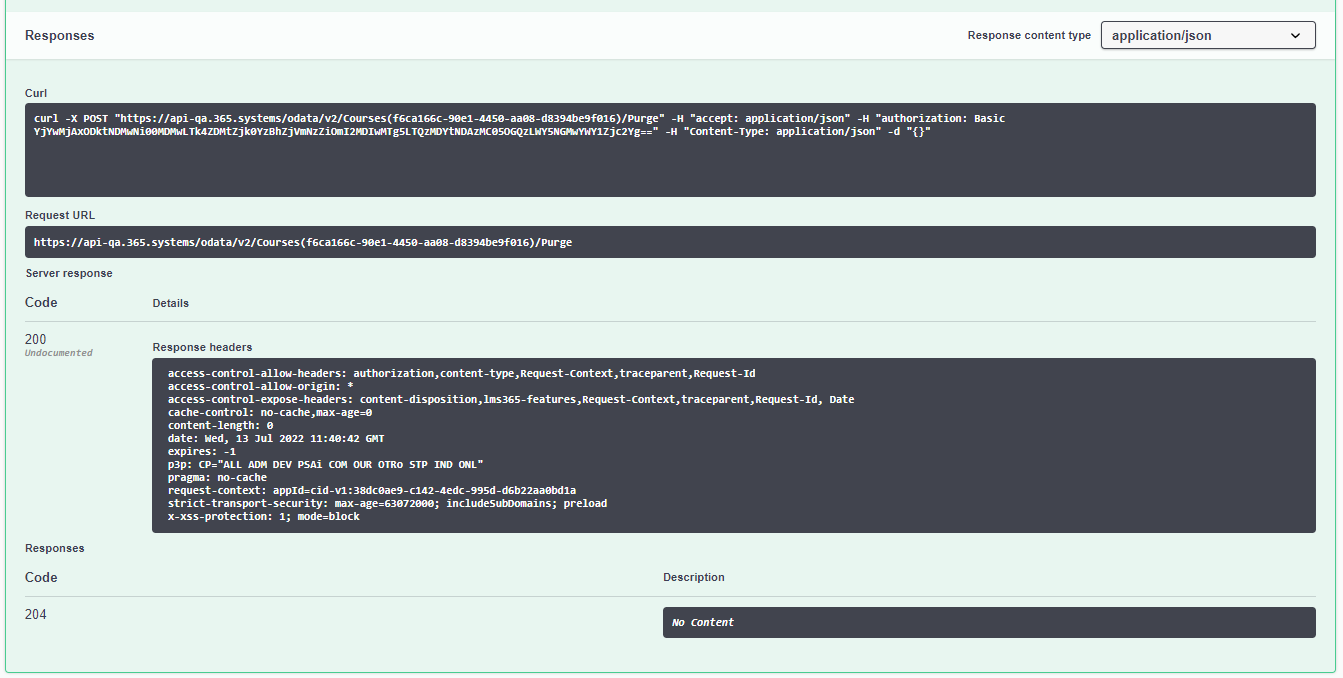Image resolution: width=1343 pixels, height=678 pixels.
Task: Click the strict-transport-security header line
Action: 387,503
